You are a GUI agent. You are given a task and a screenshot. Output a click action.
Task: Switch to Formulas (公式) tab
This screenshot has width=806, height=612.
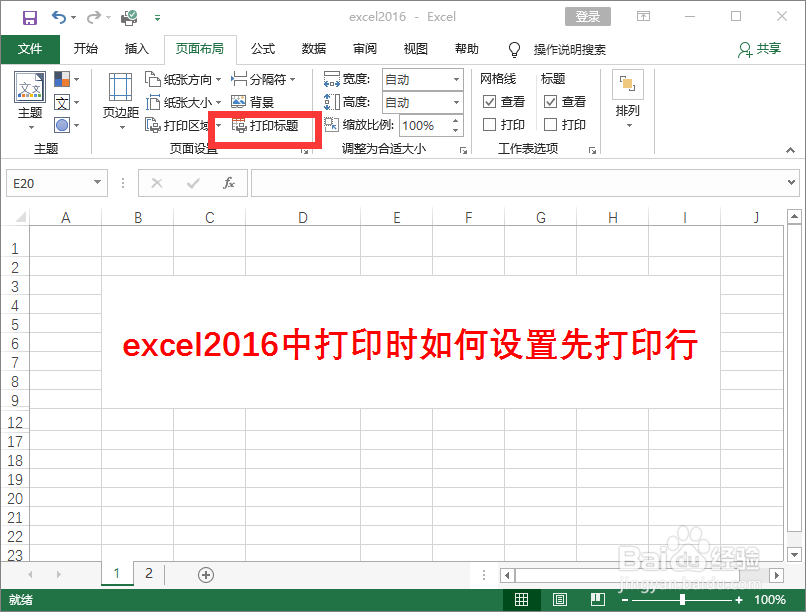(x=263, y=49)
